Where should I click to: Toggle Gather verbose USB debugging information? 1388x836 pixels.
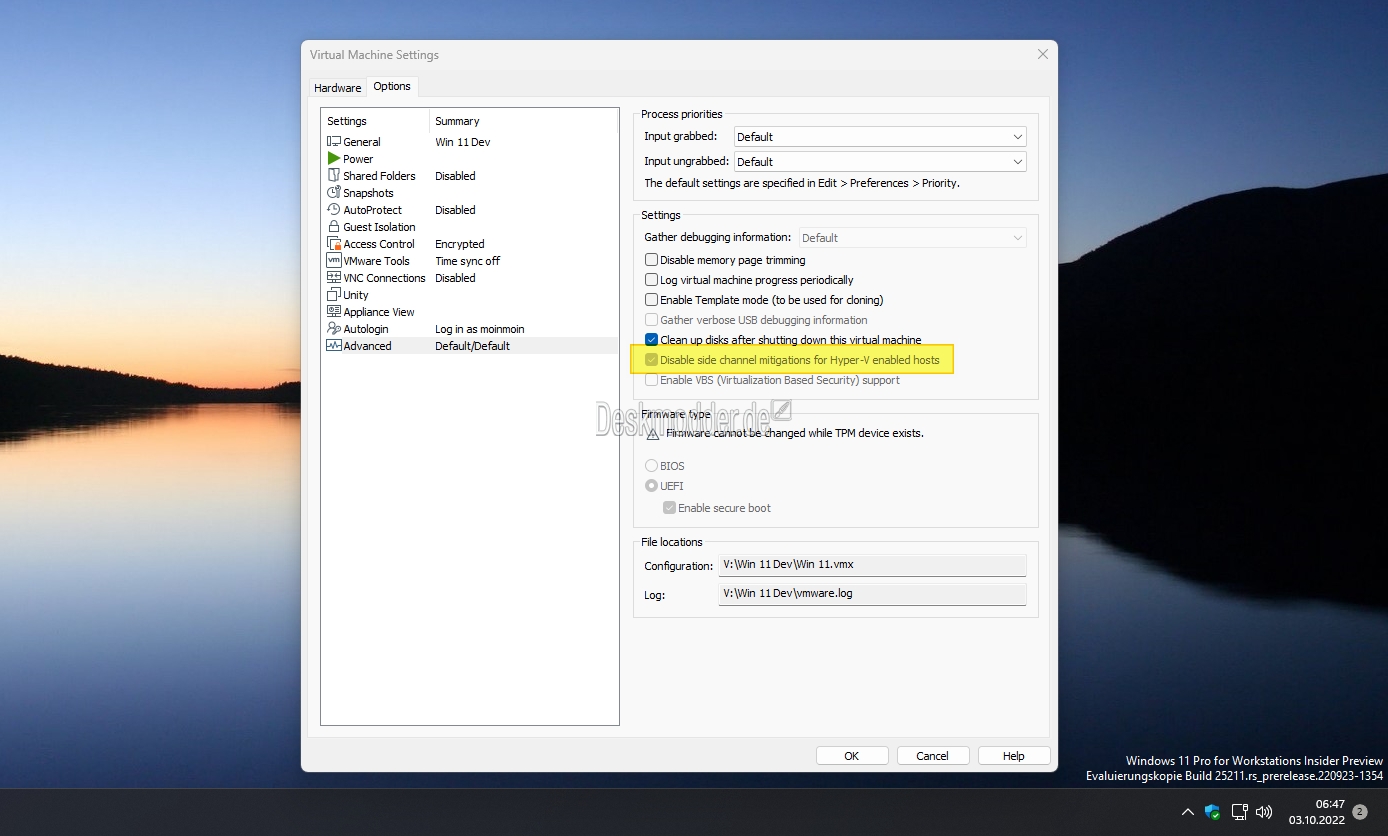[652, 320]
